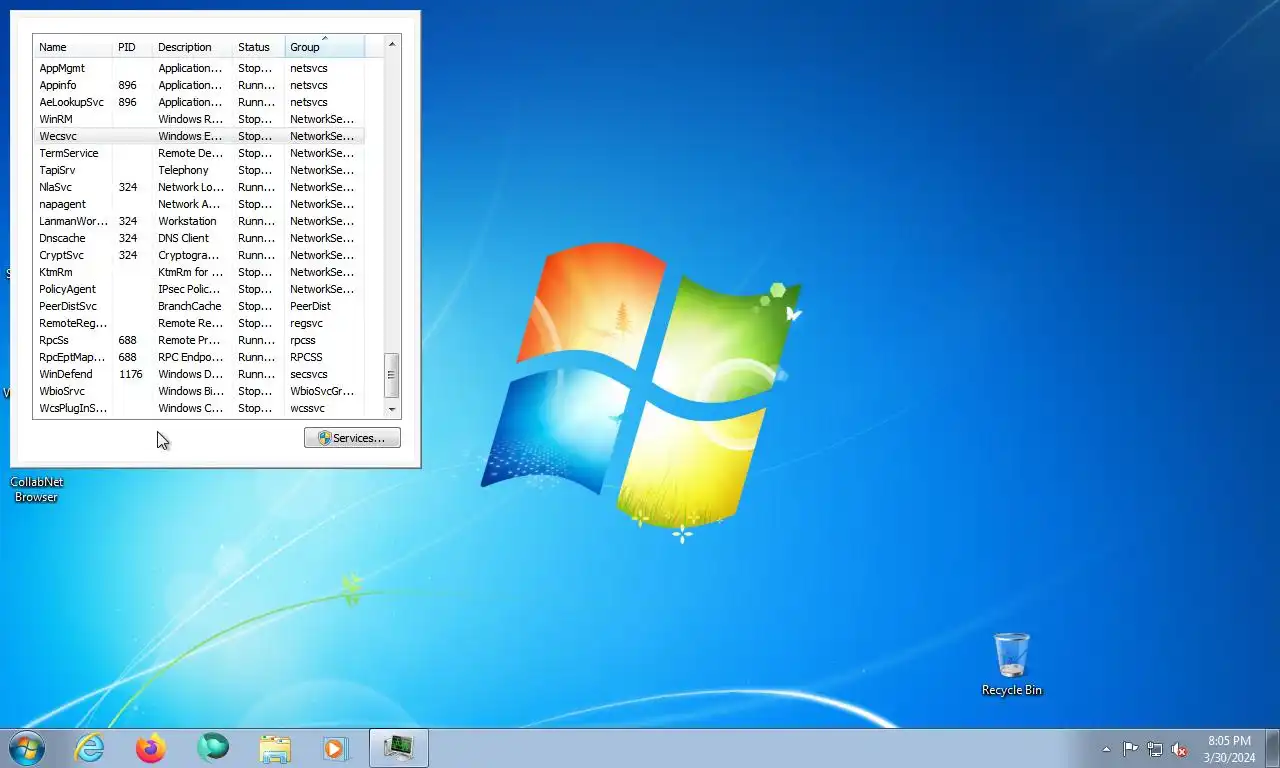Select the WinRM service row
1280x768 pixels.
coord(199,119)
